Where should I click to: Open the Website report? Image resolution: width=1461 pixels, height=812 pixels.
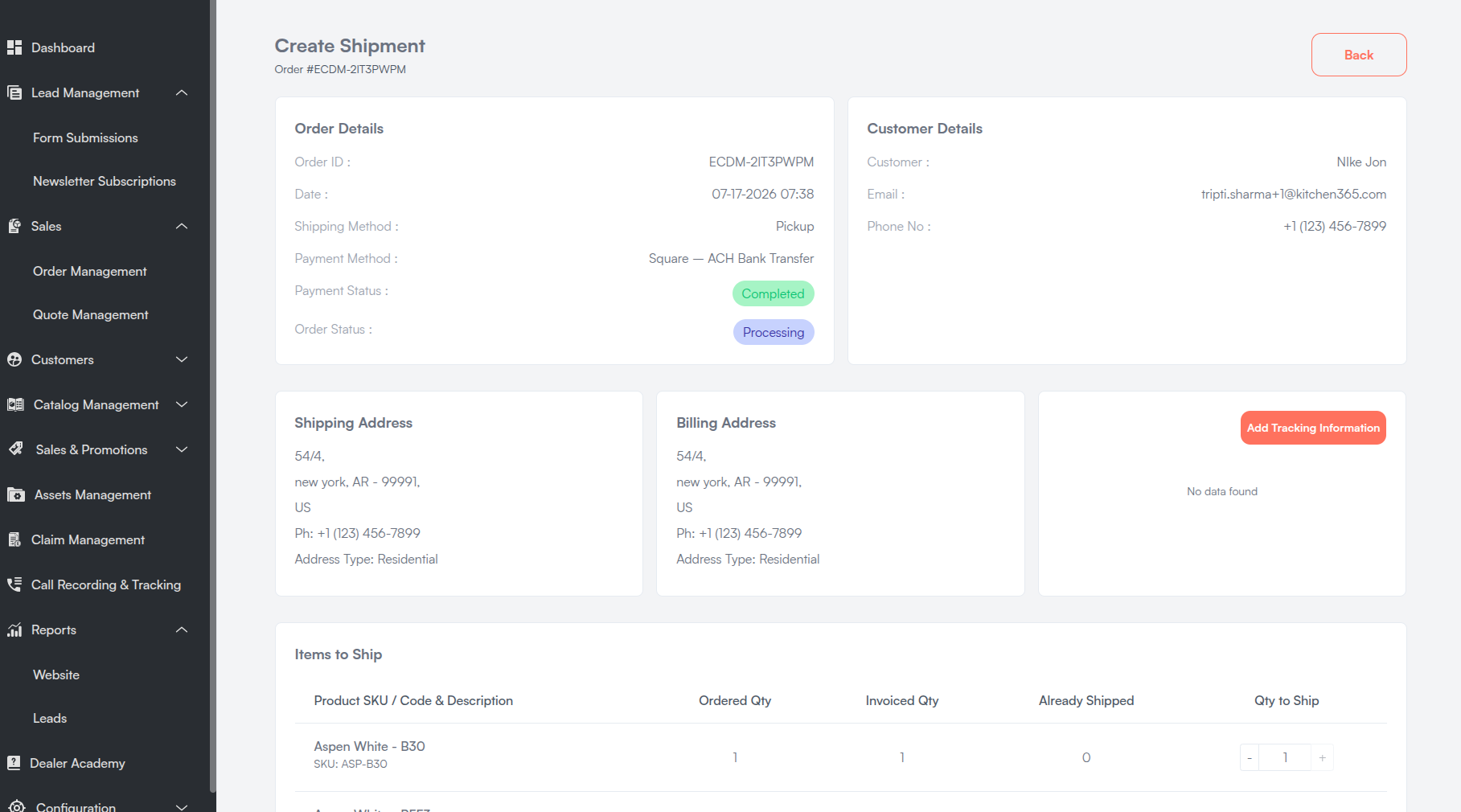point(56,675)
